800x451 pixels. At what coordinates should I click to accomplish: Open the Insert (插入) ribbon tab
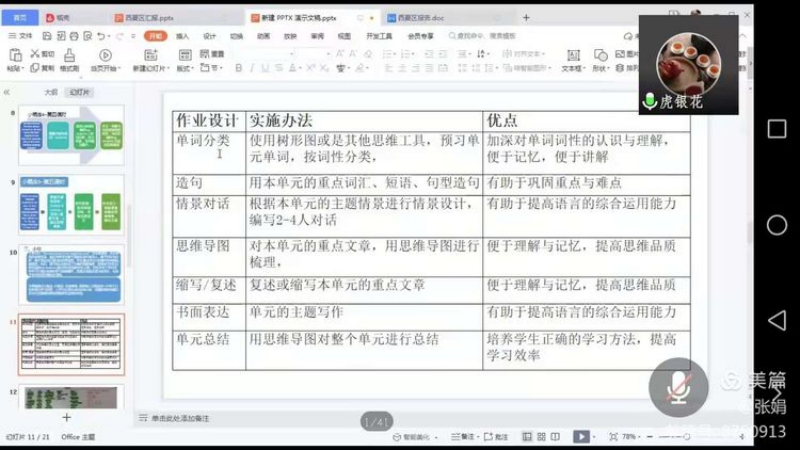point(182,36)
